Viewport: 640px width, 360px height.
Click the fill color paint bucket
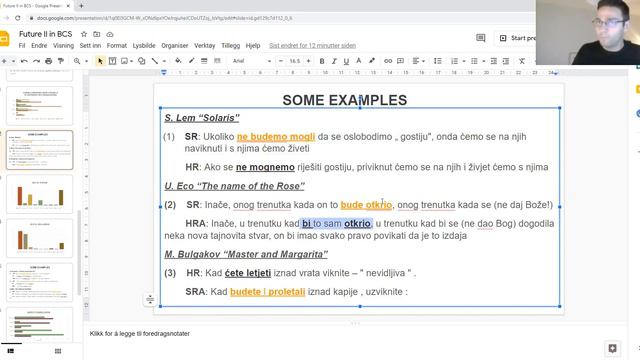[178, 61]
